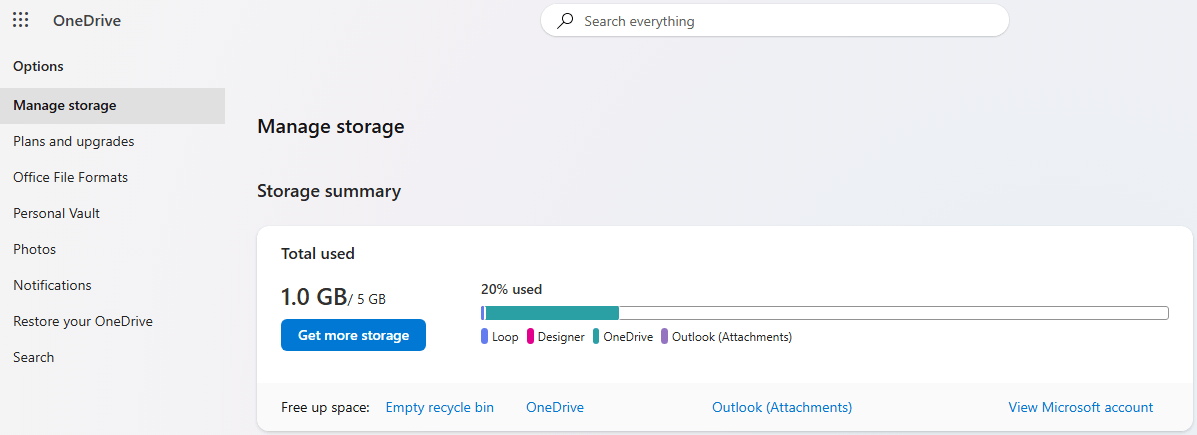Click the Outlook (Attachments) purple swatch
The image size is (1197, 435).
click(664, 337)
